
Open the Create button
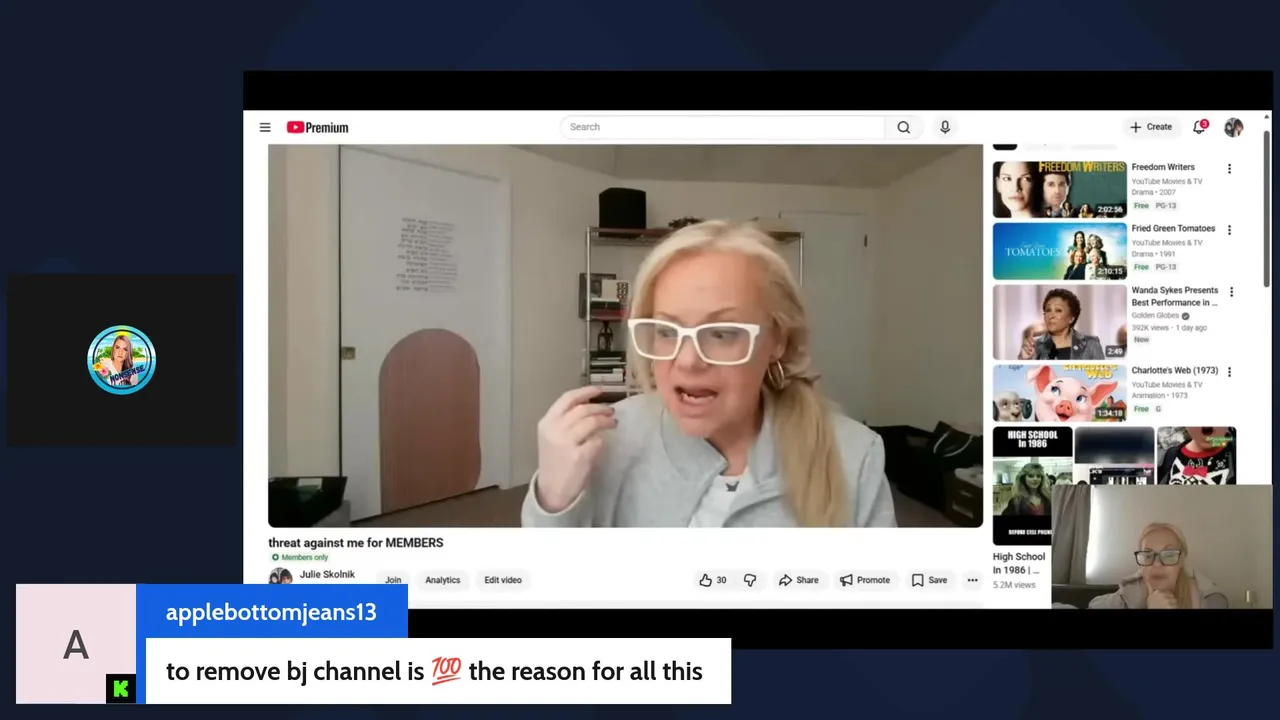point(1150,127)
